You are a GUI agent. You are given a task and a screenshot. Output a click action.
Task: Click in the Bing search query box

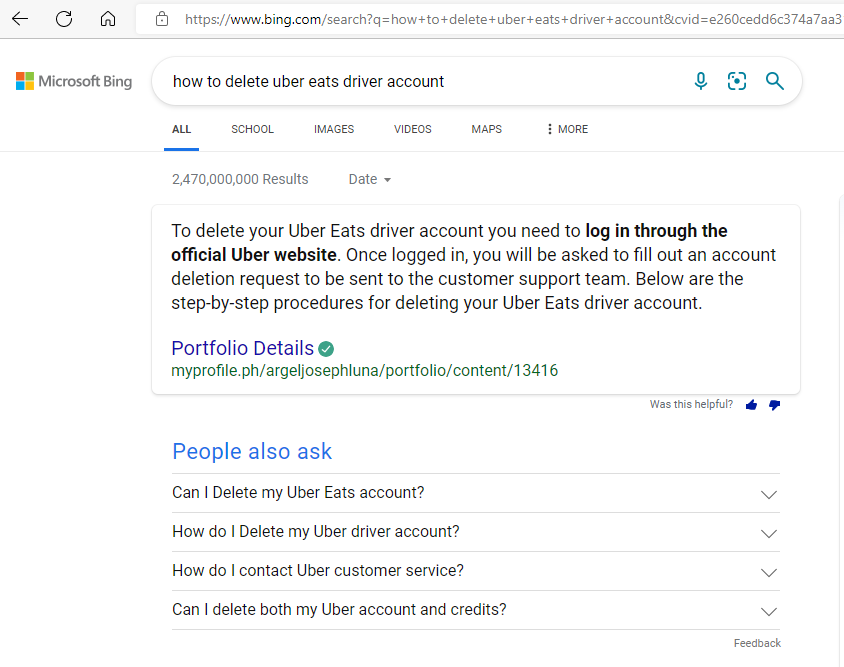420,81
